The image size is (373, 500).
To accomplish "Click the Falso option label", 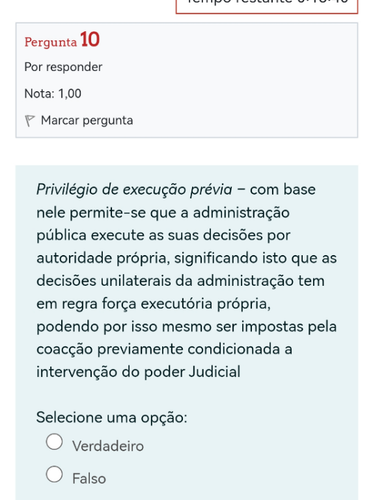I will (x=89, y=479).
